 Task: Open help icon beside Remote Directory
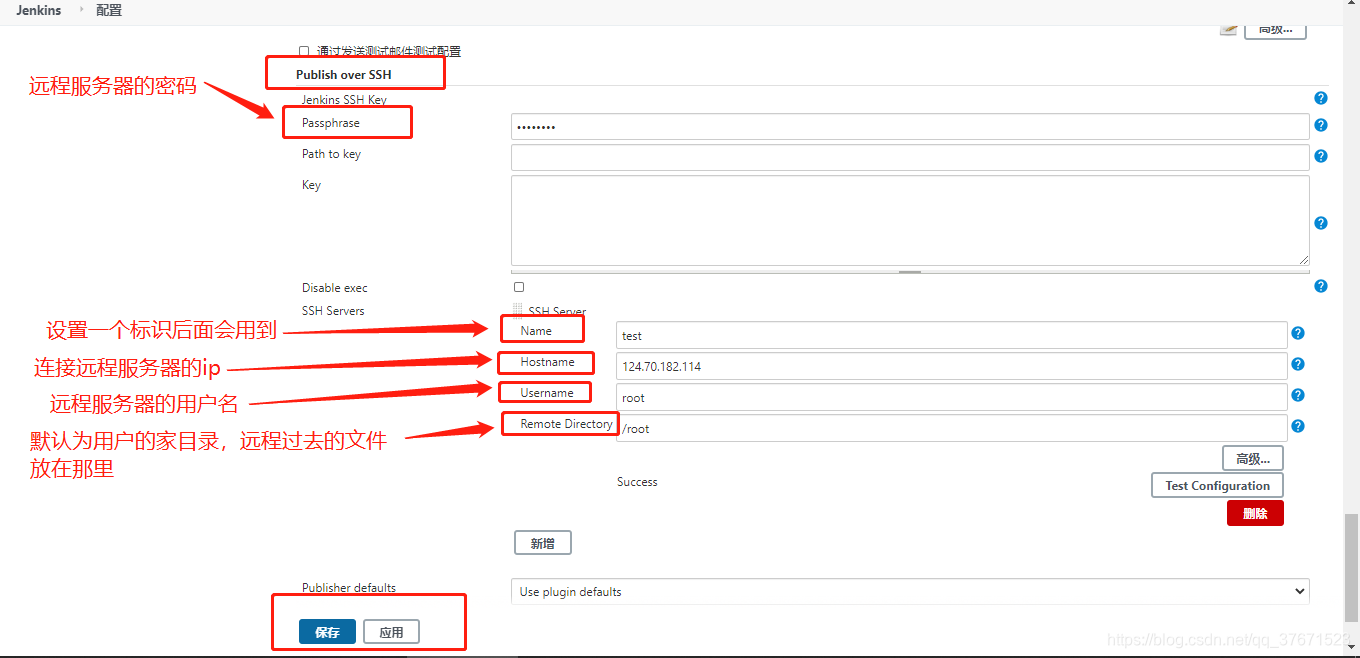pyautogui.click(x=1298, y=425)
